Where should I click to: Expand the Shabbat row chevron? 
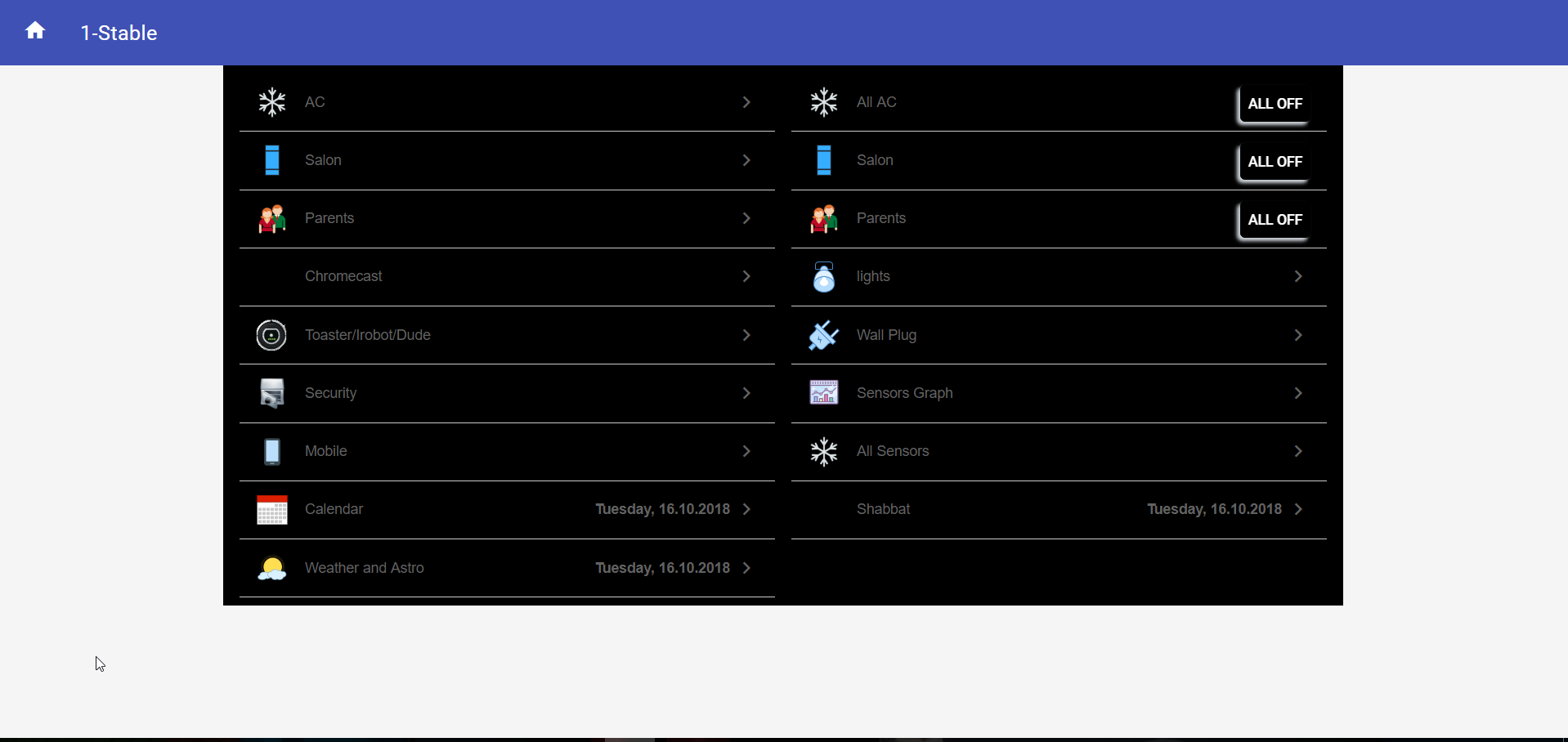(x=1298, y=509)
